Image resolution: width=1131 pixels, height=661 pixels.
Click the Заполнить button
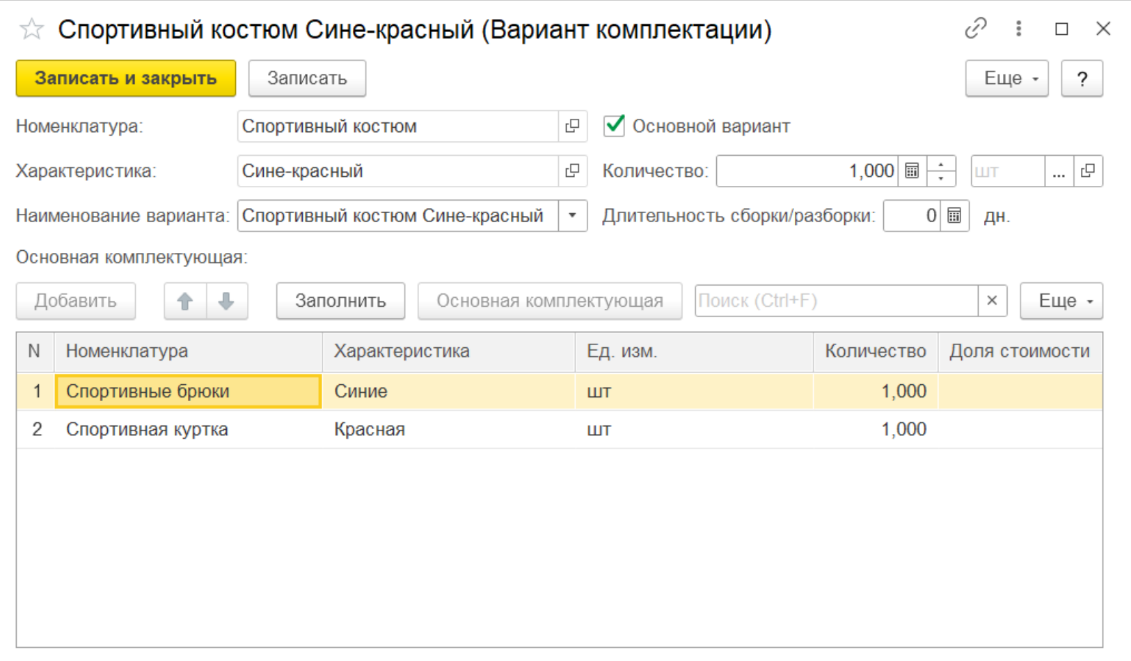point(340,301)
